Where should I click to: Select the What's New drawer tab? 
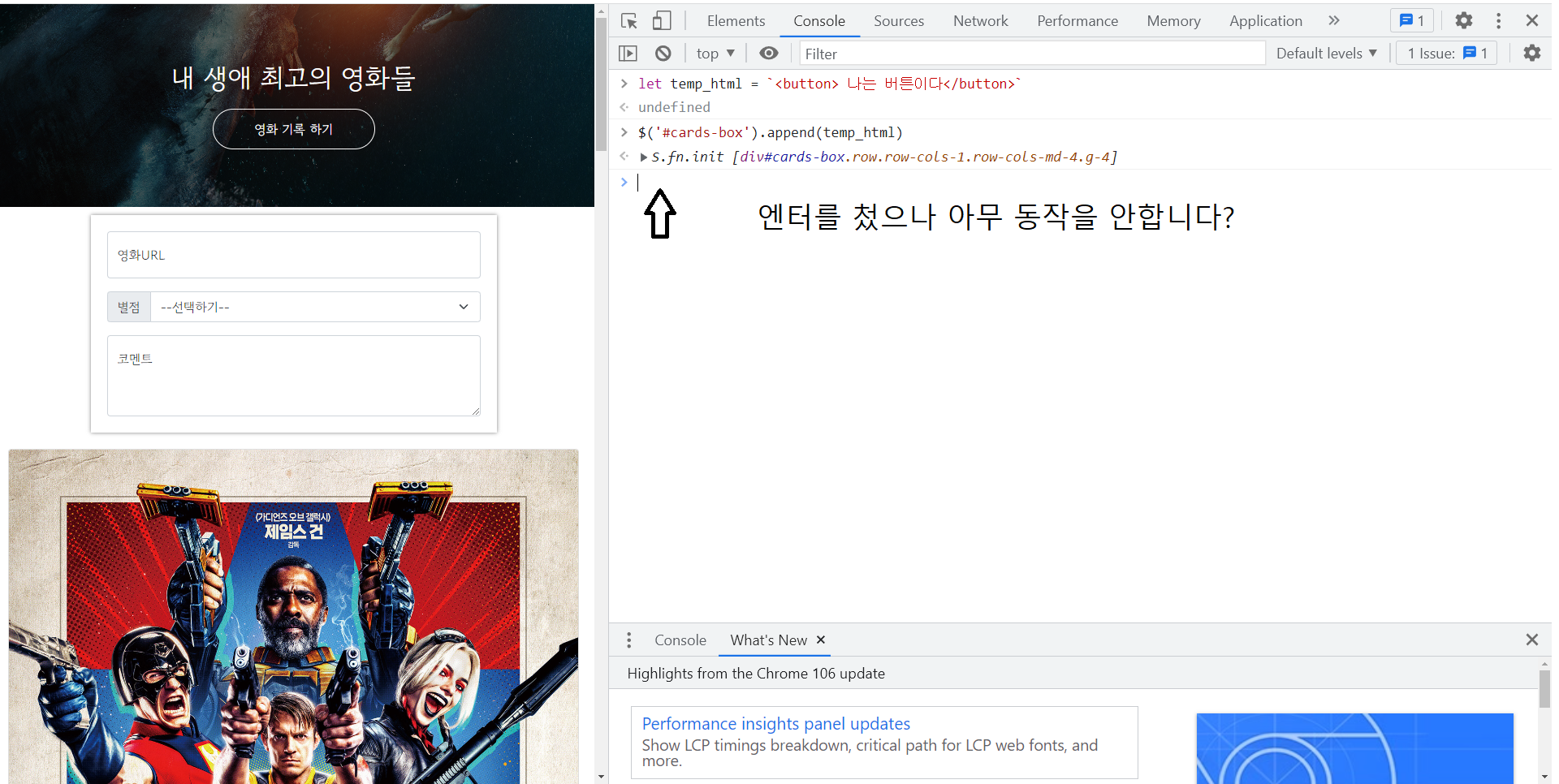768,640
